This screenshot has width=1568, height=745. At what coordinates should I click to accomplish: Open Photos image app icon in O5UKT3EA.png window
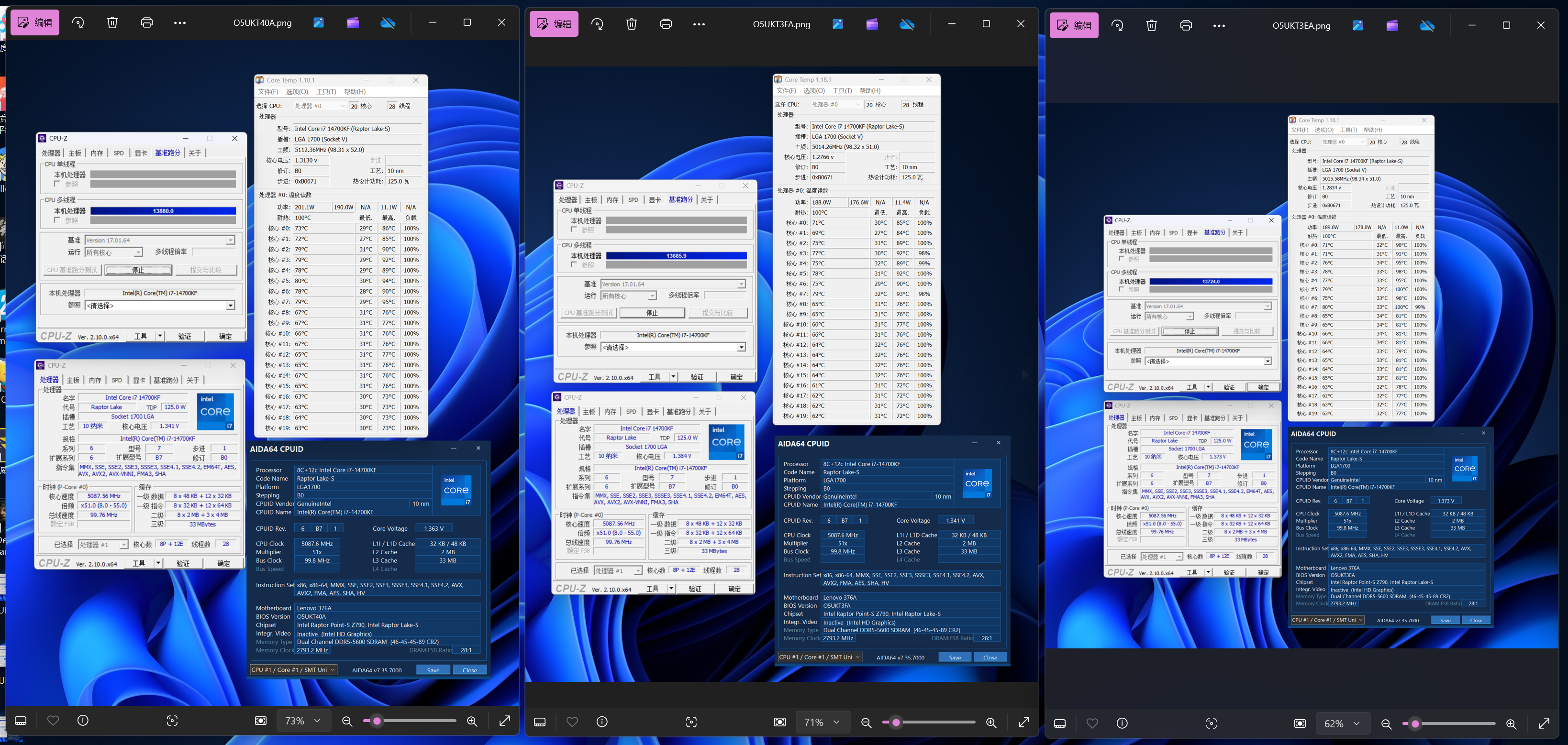click(1358, 25)
